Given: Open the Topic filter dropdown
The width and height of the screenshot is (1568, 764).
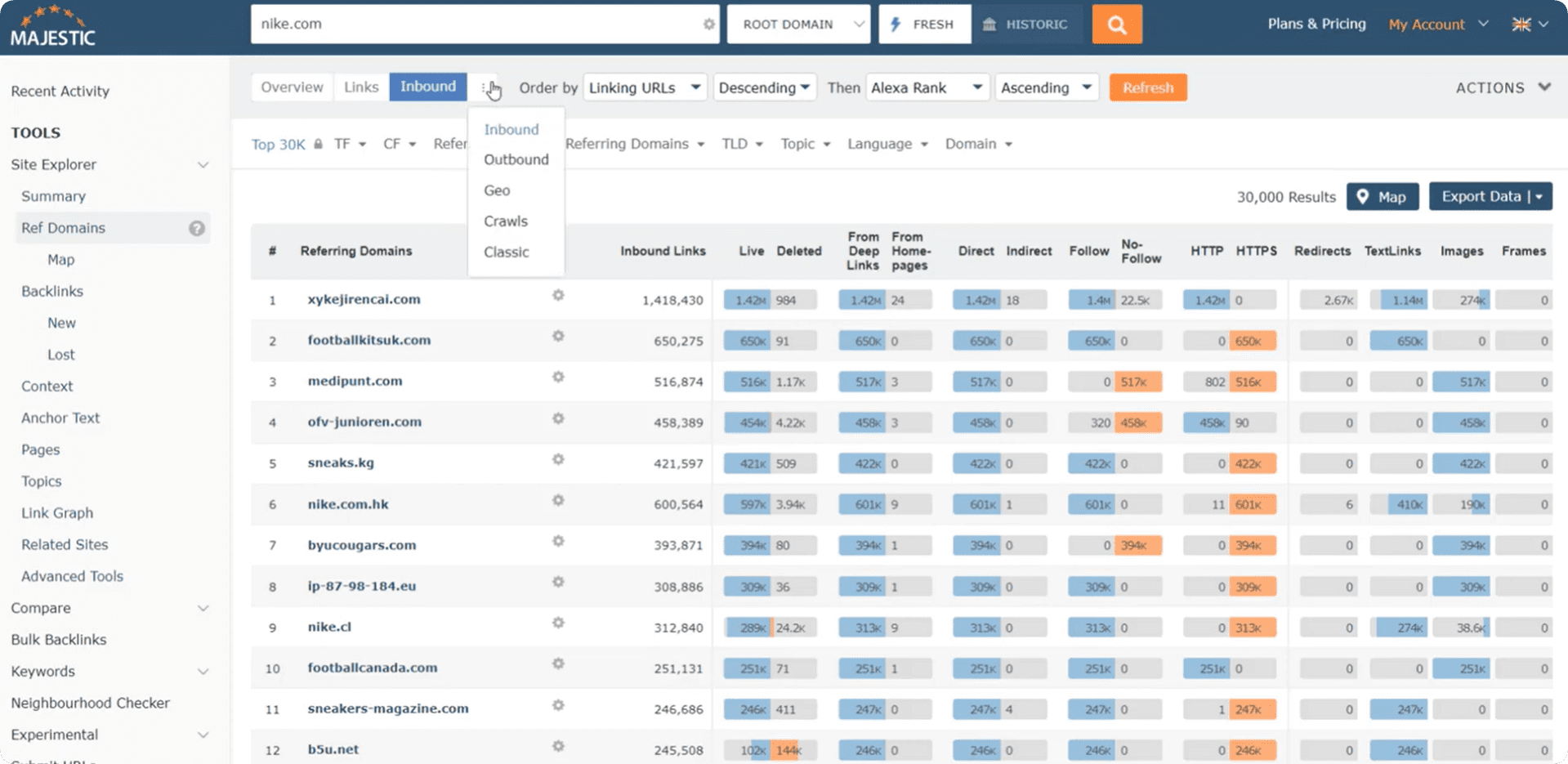Looking at the screenshot, I should coord(805,144).
